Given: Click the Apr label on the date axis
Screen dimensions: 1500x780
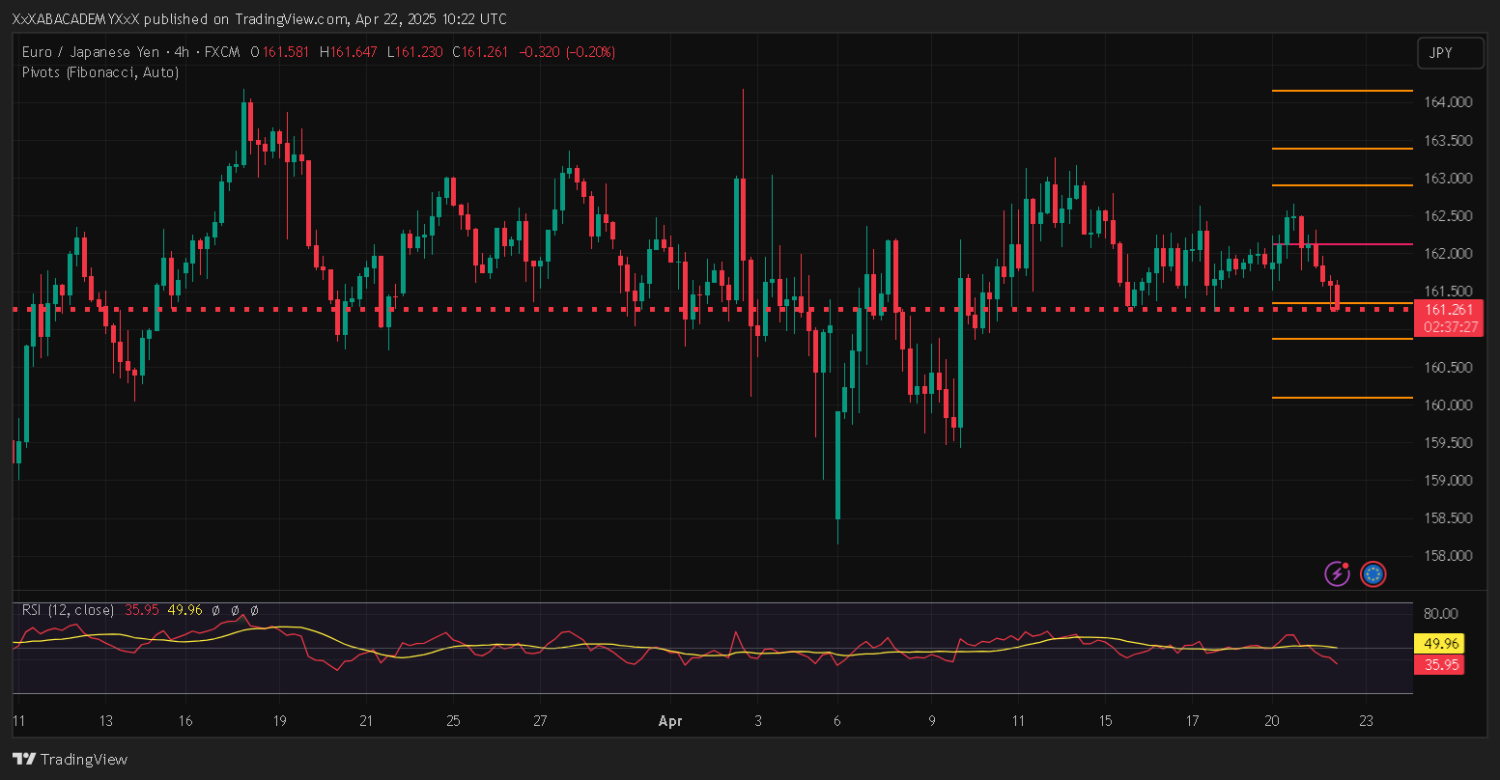Looking at the screenshot, I should point(669,720).
